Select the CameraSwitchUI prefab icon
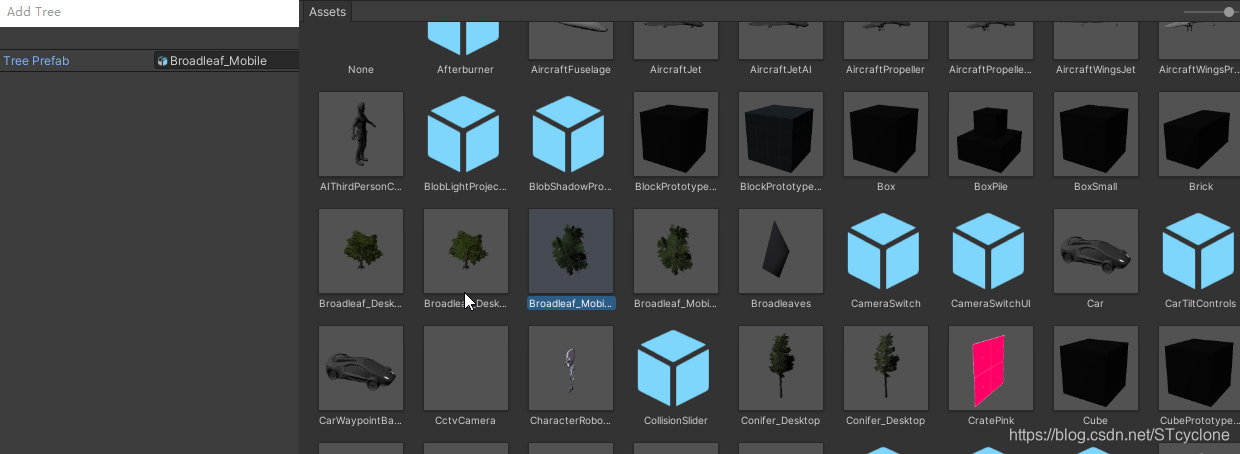Image resolution: width=1240 pixels, height=454 pixels. click(x=990, y=251)
